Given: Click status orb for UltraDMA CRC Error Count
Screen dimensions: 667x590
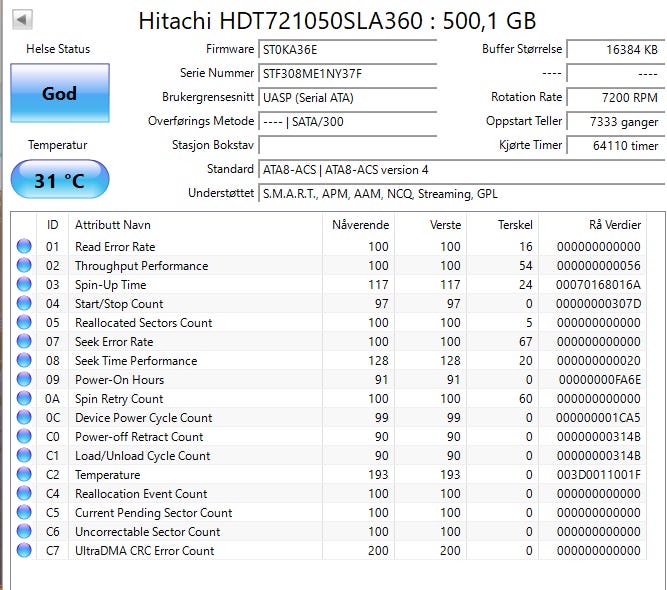Looking at the screenshot, I should click(24, 550).
